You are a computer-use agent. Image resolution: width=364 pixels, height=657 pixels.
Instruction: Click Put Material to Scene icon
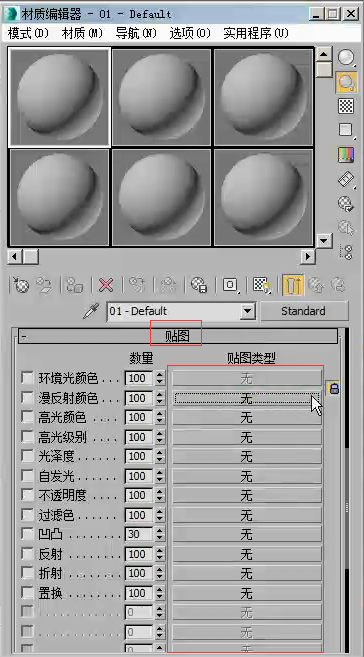click(43, 285)
